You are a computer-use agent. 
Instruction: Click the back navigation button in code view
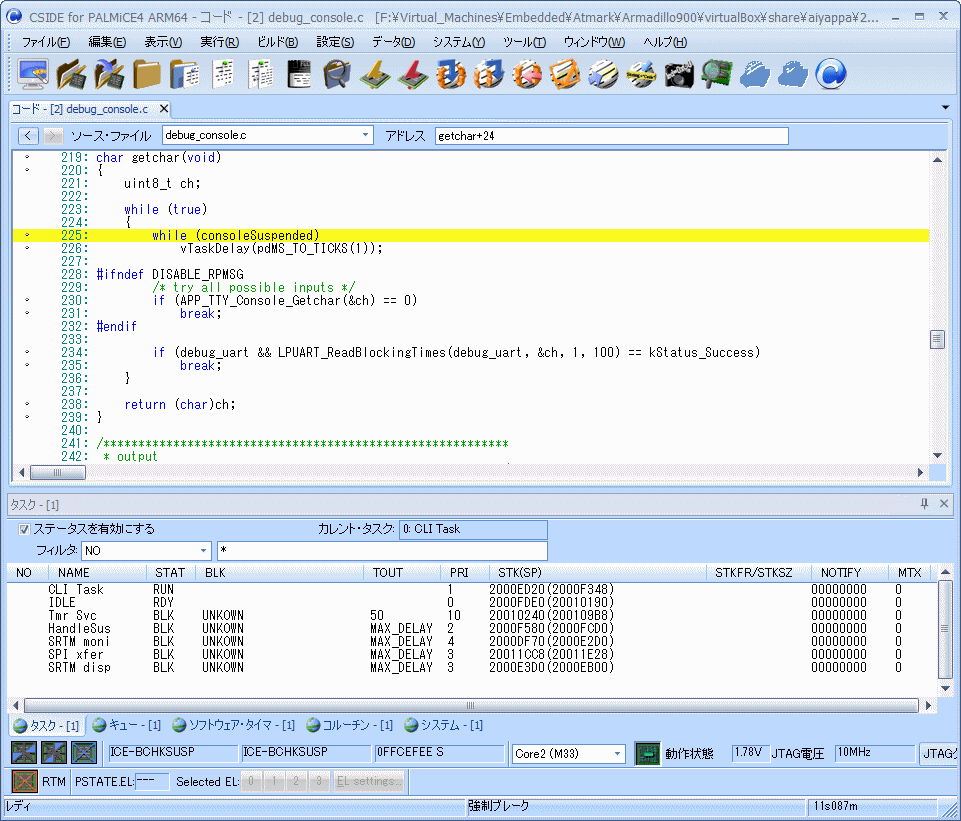point(28,135)
